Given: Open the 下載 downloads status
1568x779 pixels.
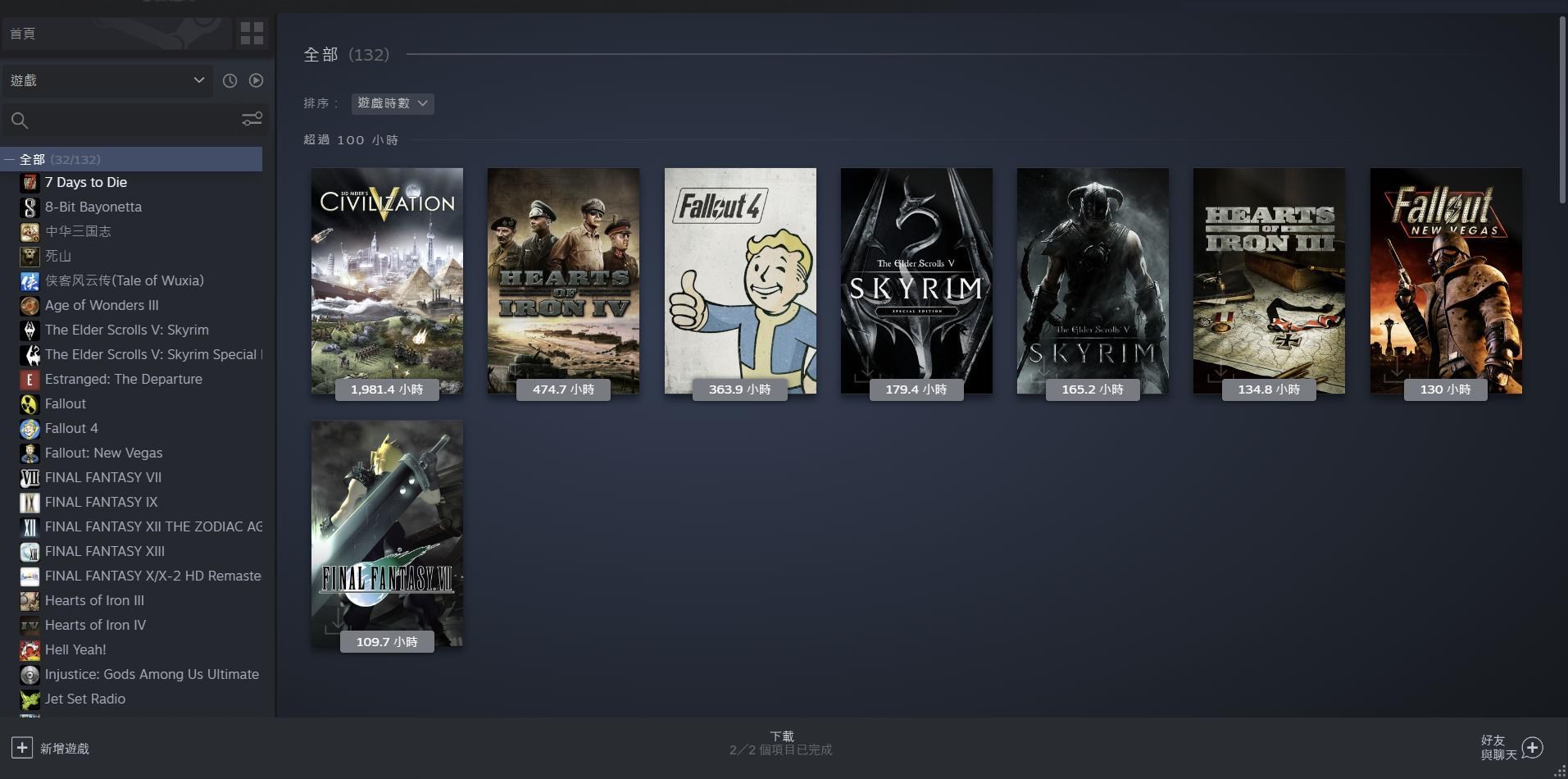Looking at the screenshot, I should pyautogui.click(x=781, y=743).
